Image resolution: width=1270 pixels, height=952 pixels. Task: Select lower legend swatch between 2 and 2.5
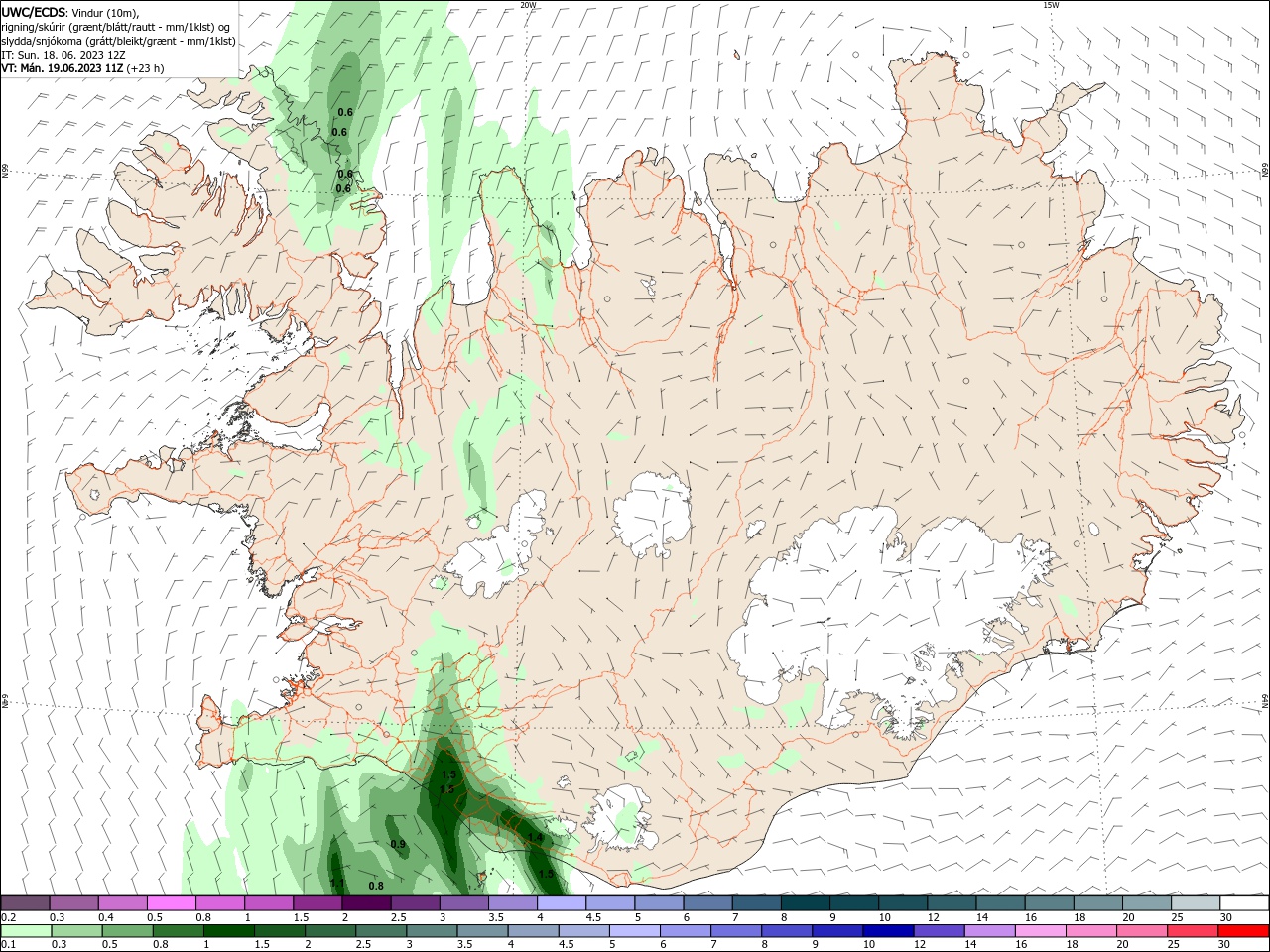pyautogui.click(x=330, y=931)
